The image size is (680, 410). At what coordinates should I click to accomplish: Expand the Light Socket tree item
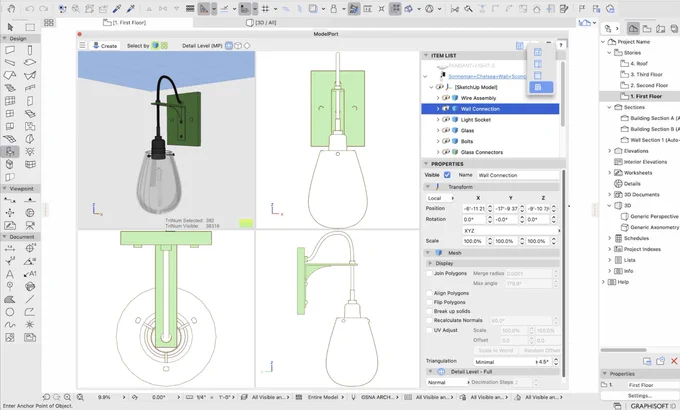point(438,120)
